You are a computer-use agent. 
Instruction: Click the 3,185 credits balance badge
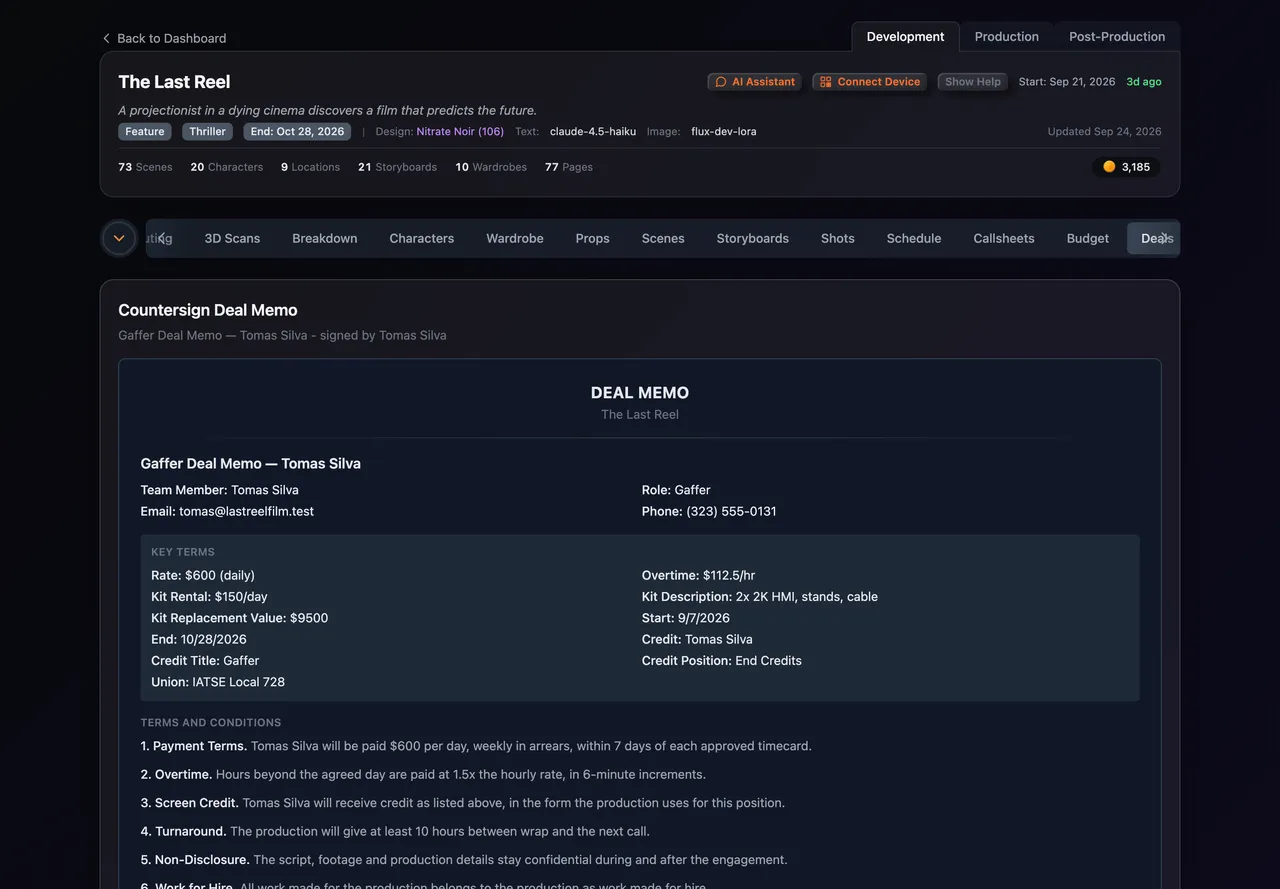coord(1126,167)
